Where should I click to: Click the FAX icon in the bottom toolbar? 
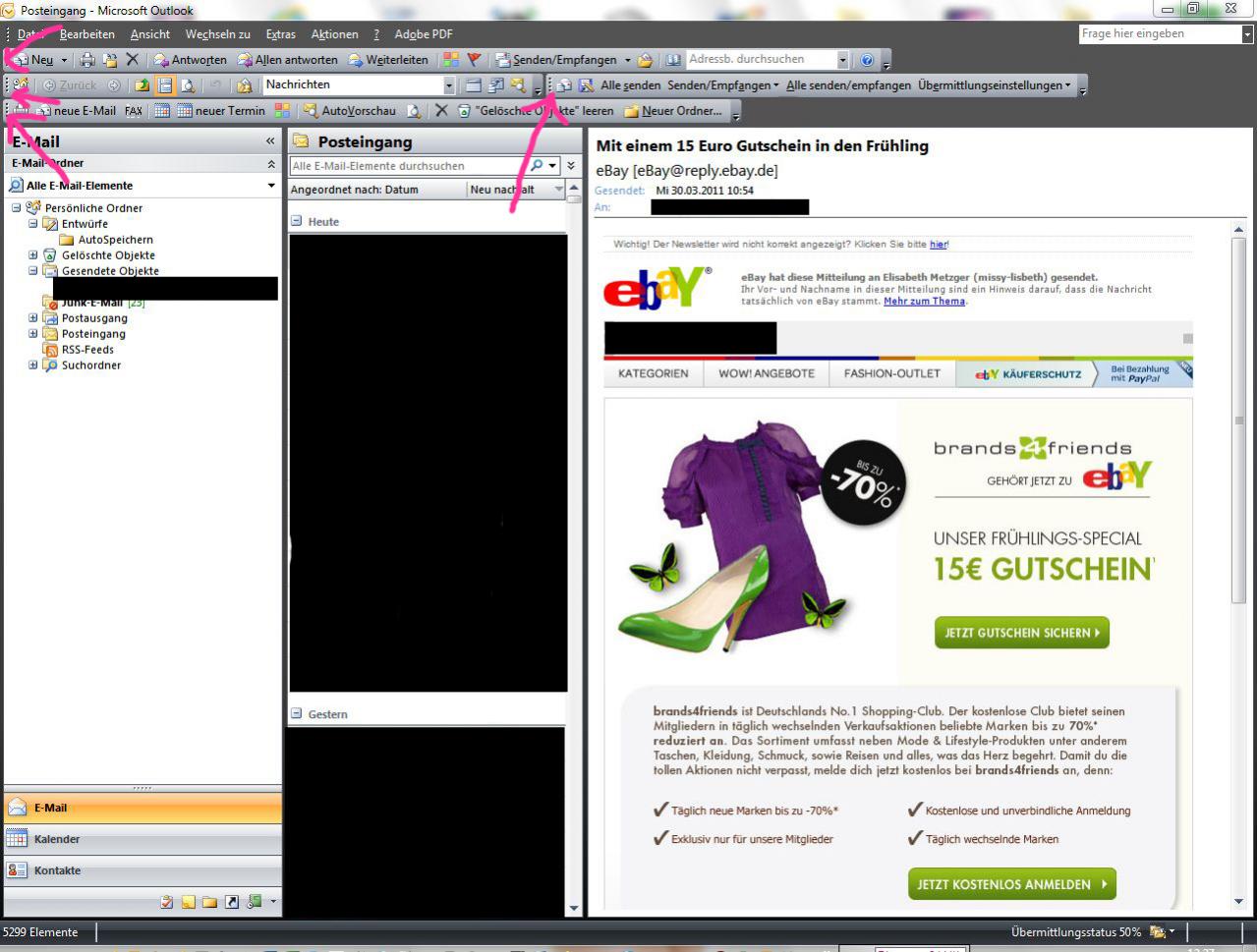(134, 111)
